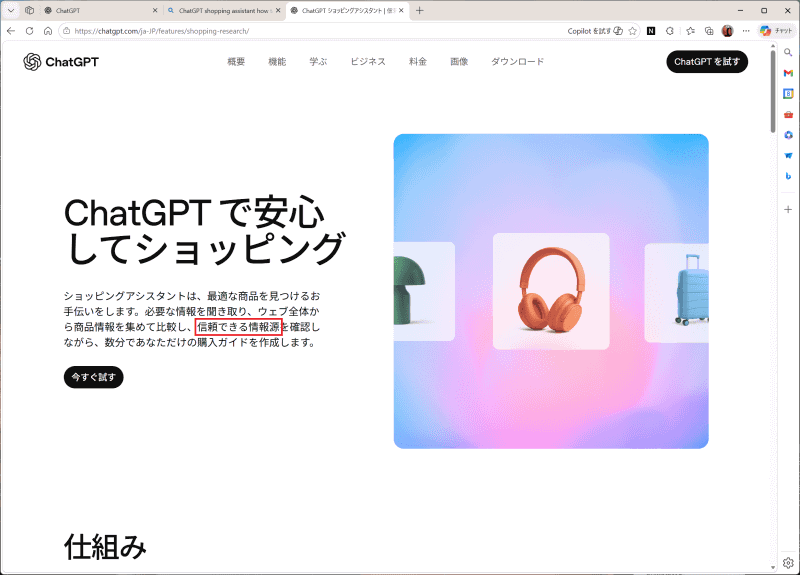Open the favorites list
800x575 pixels.
click(690, 31)
